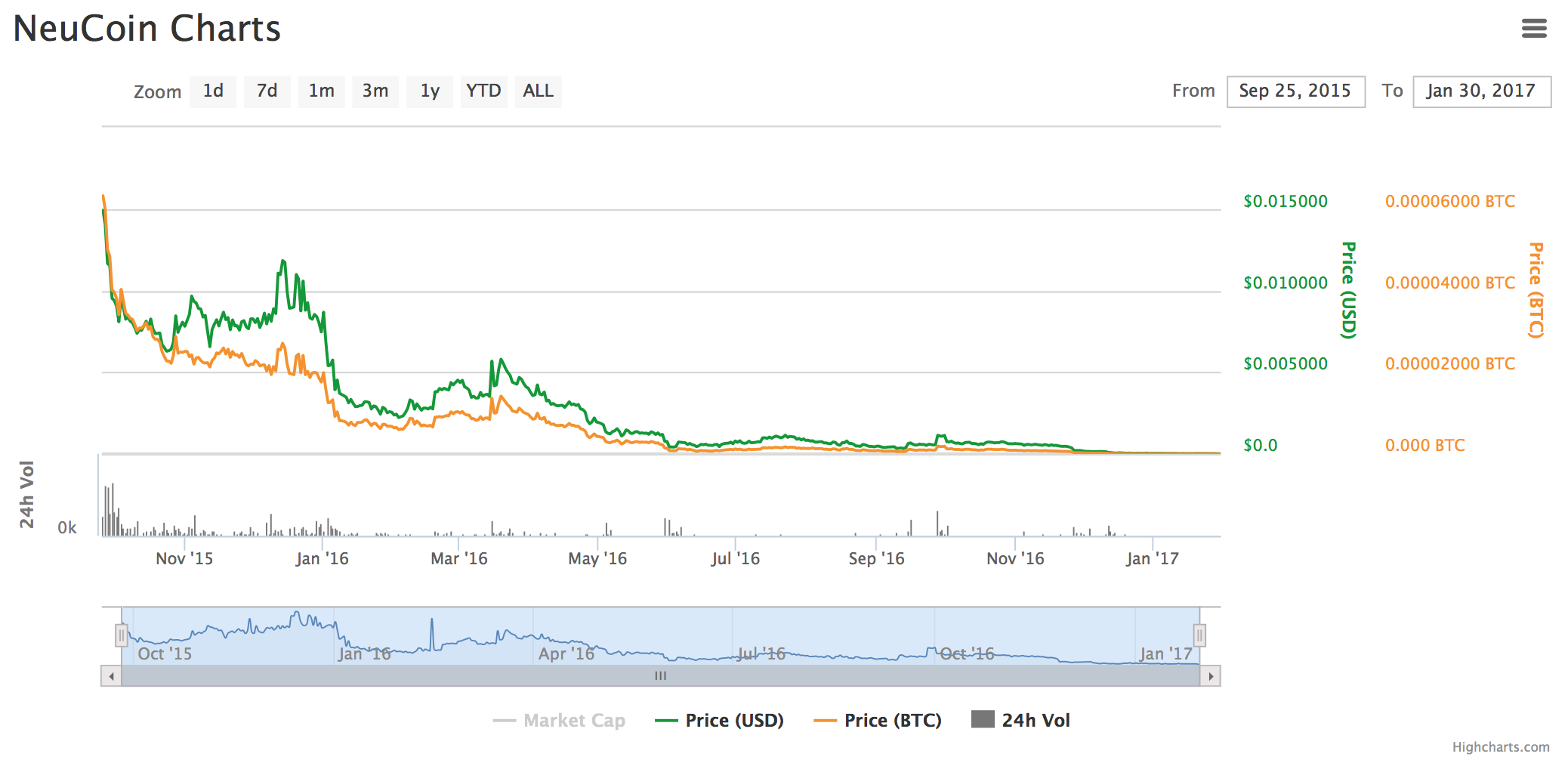Click the rotated Price (USD) axis title

point(1348,290)
